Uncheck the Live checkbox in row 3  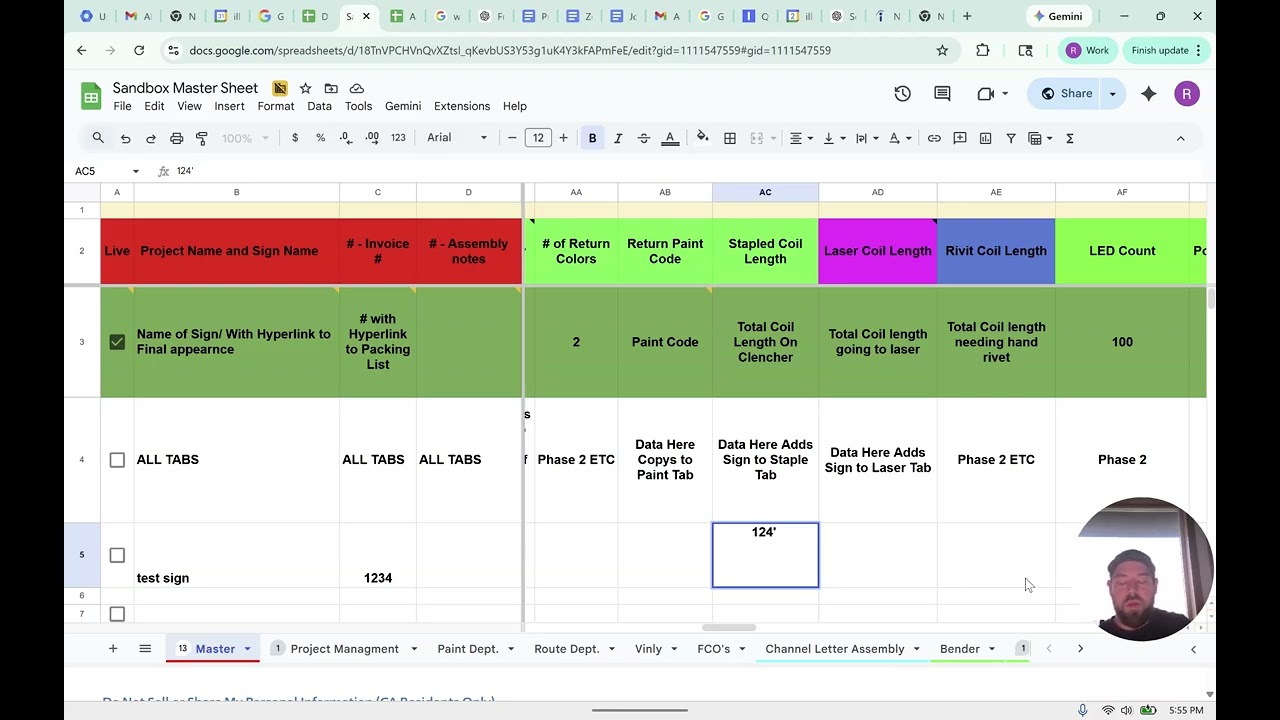click(x=117, y=342)
